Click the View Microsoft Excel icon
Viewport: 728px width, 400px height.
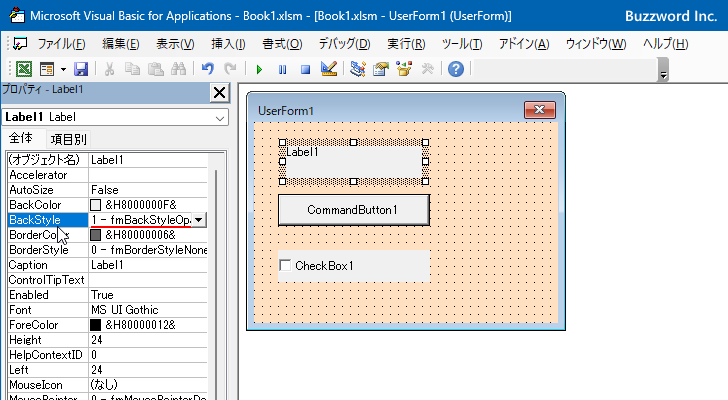click(x=24, y=69)
